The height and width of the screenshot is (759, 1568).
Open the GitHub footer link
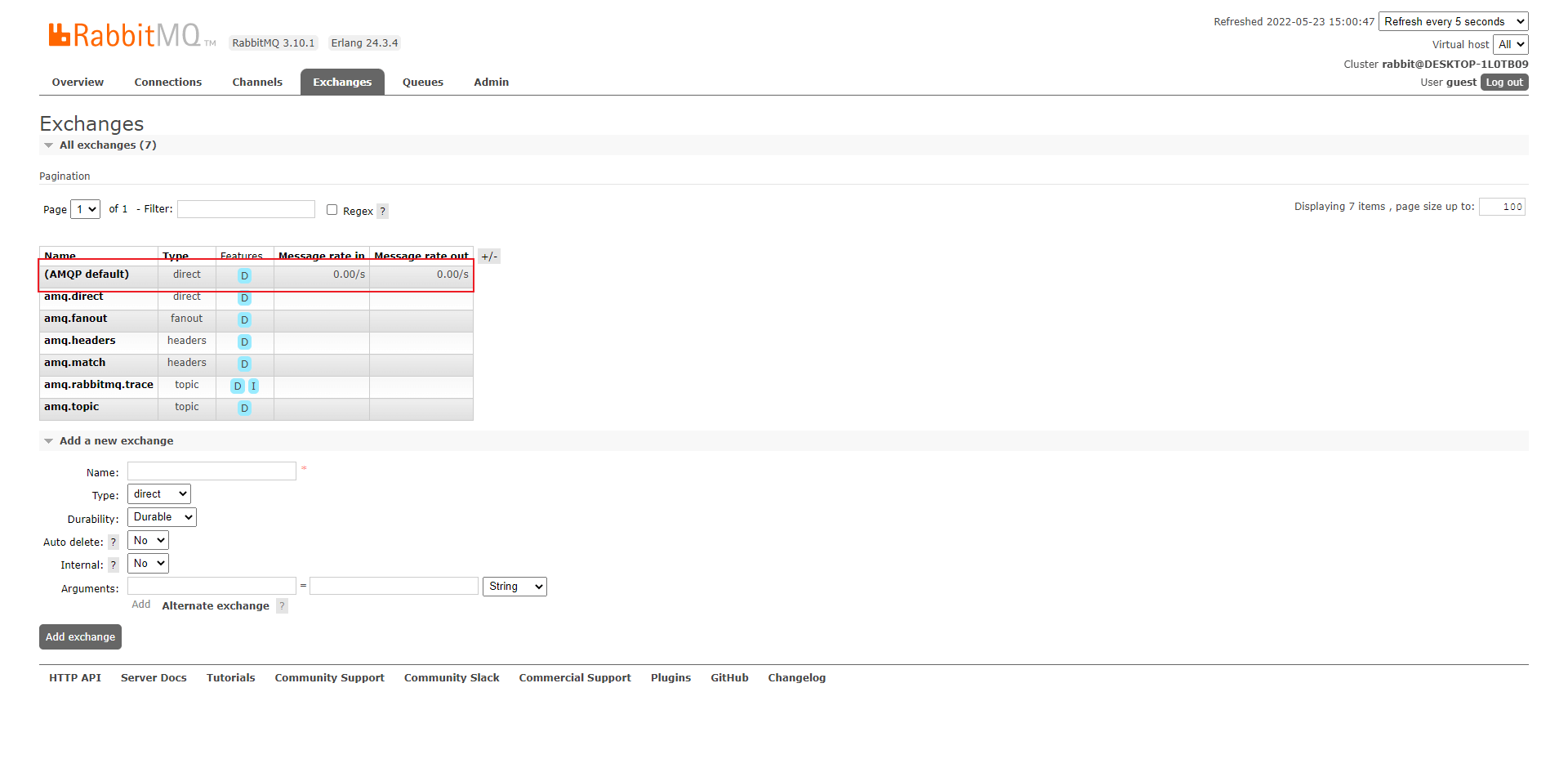pos(729,677)
